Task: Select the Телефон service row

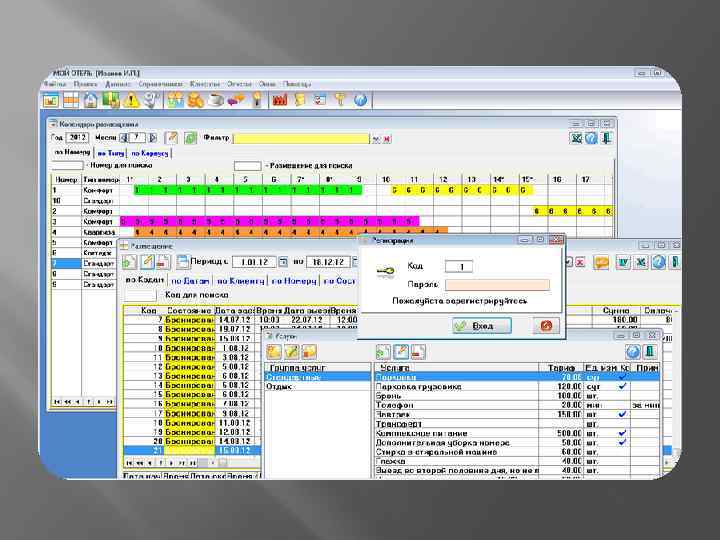Action: [517, 405]
